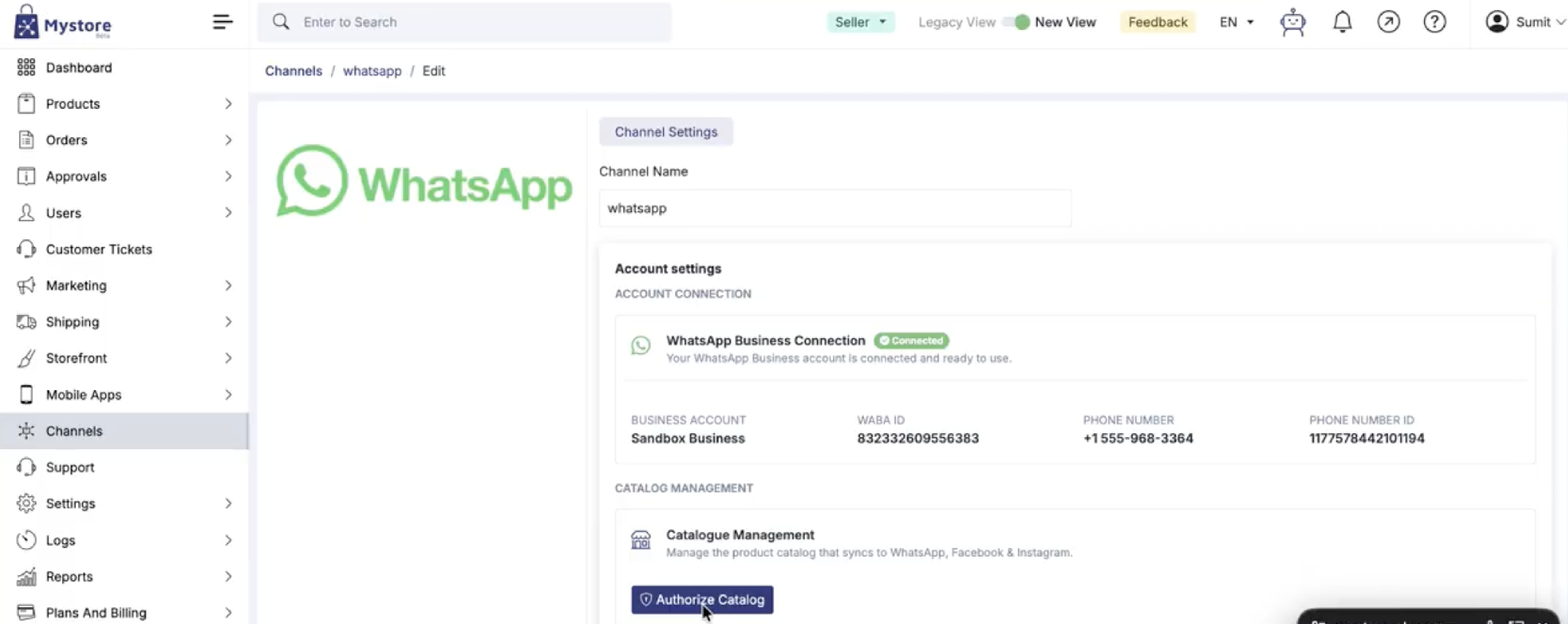Click the Channels icon in sidebar
Image resolution: width=1568 pixels, height=624 pixels.
26,431
